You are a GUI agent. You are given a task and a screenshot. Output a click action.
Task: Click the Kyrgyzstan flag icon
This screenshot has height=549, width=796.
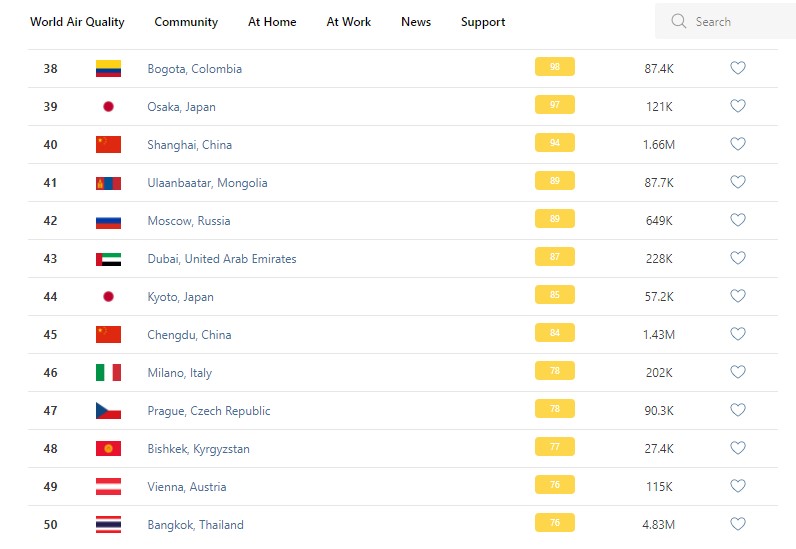108,449
